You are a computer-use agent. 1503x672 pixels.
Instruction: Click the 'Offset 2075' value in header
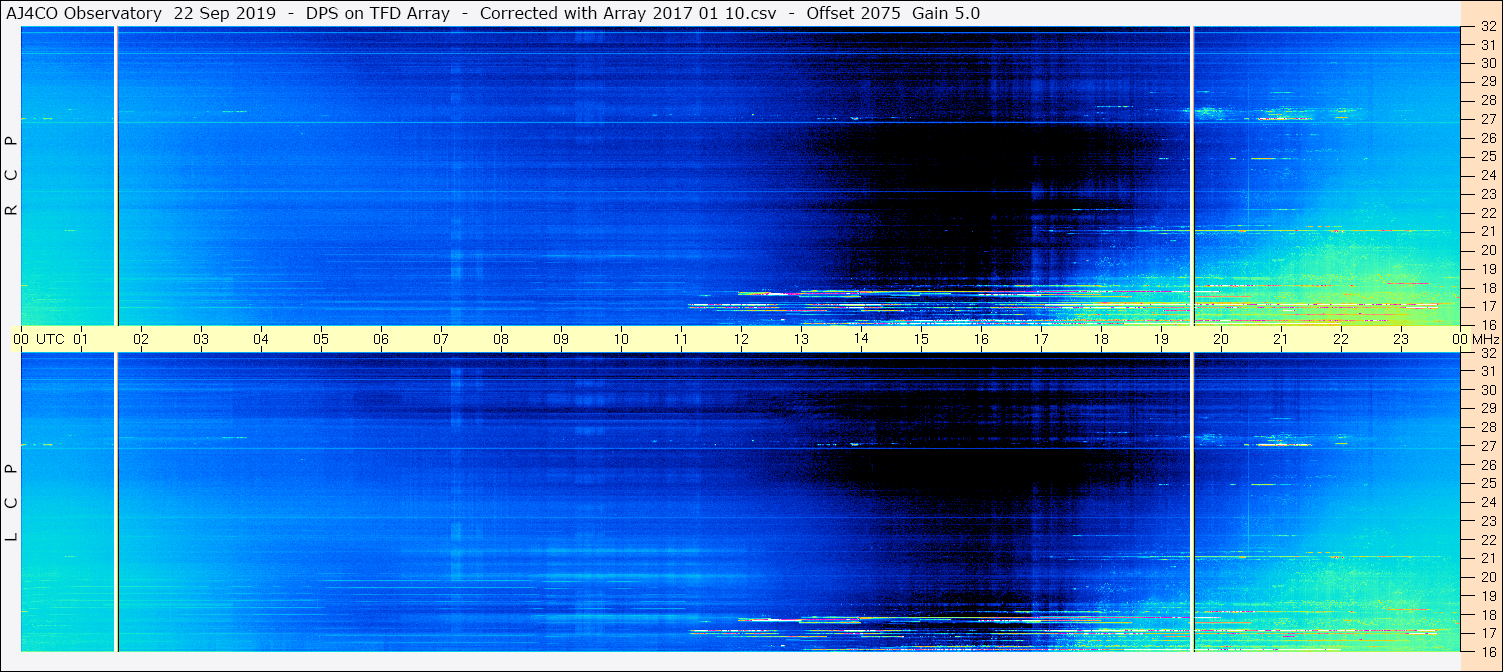853,13
